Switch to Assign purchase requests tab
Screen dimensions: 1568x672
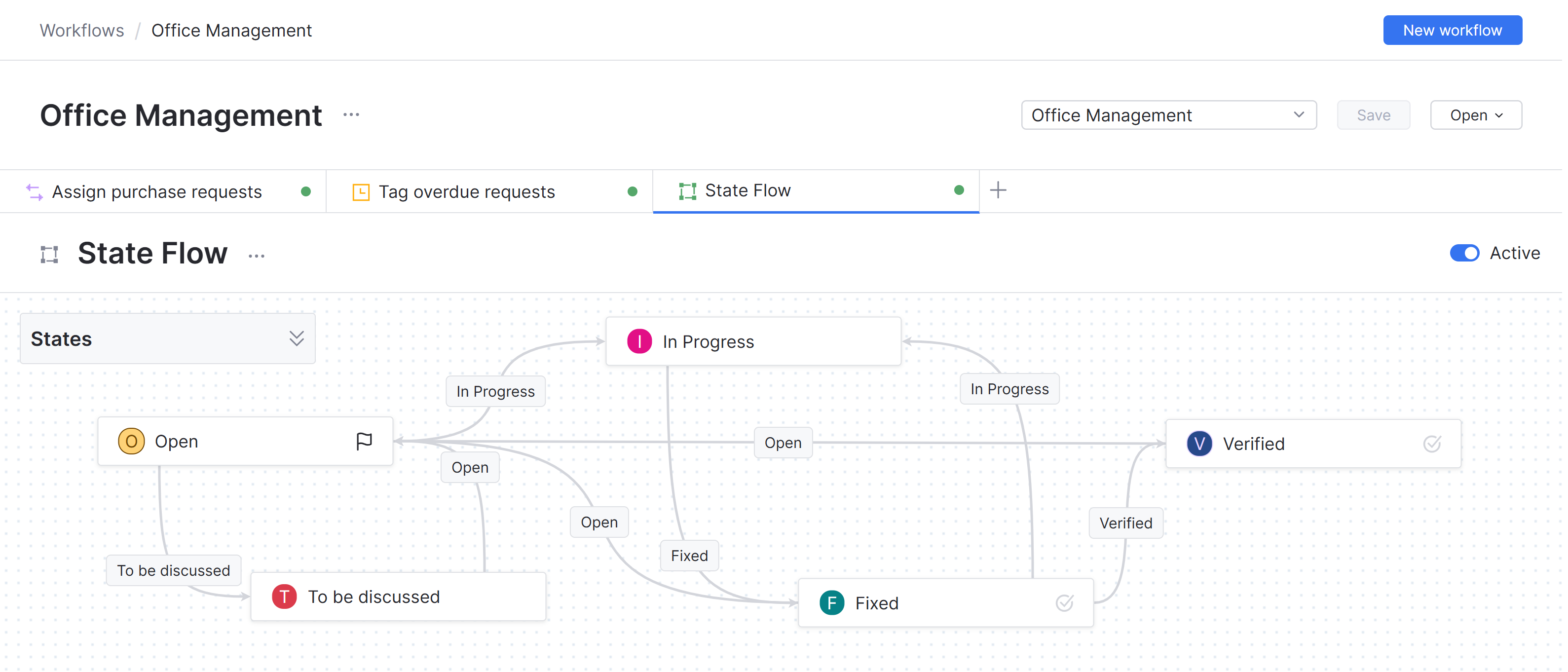coord(157,192)
